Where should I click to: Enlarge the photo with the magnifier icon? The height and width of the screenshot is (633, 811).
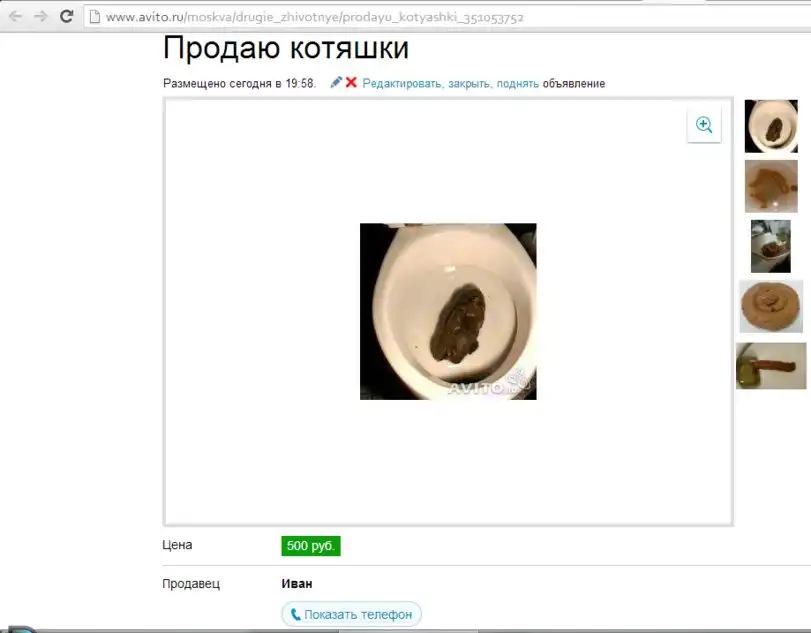pos(704,125)
